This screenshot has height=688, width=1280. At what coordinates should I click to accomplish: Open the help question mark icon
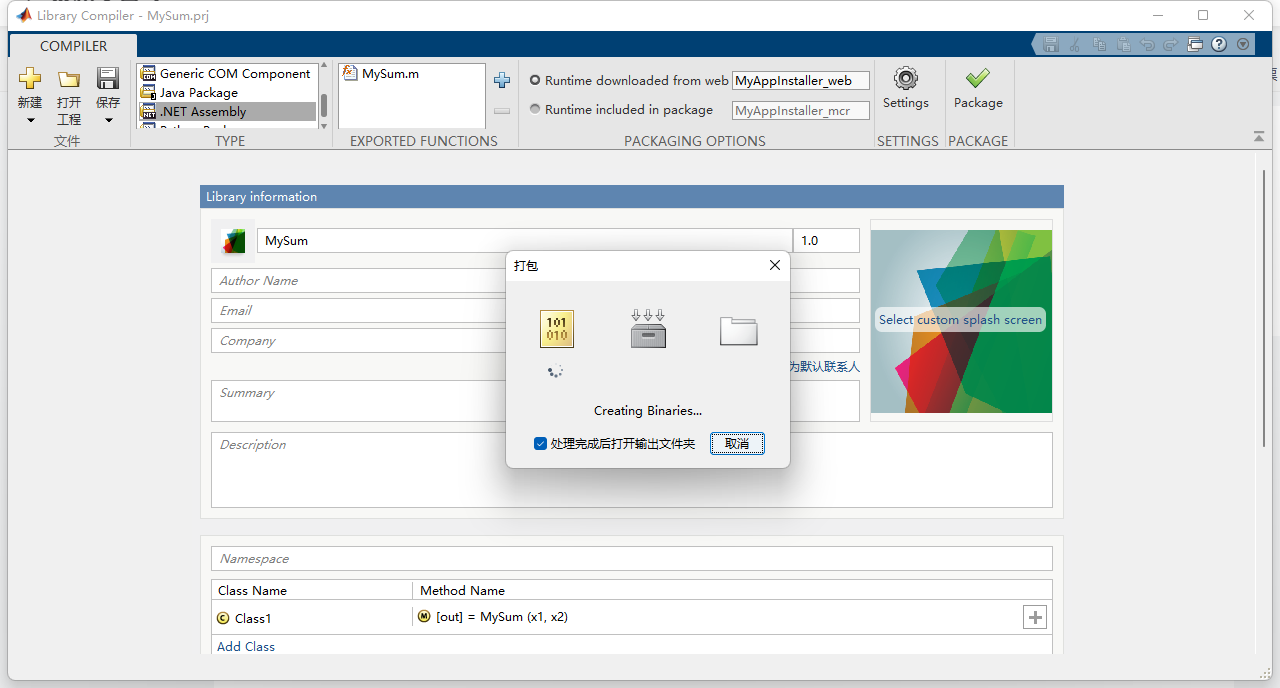[x=1219, y=44]
